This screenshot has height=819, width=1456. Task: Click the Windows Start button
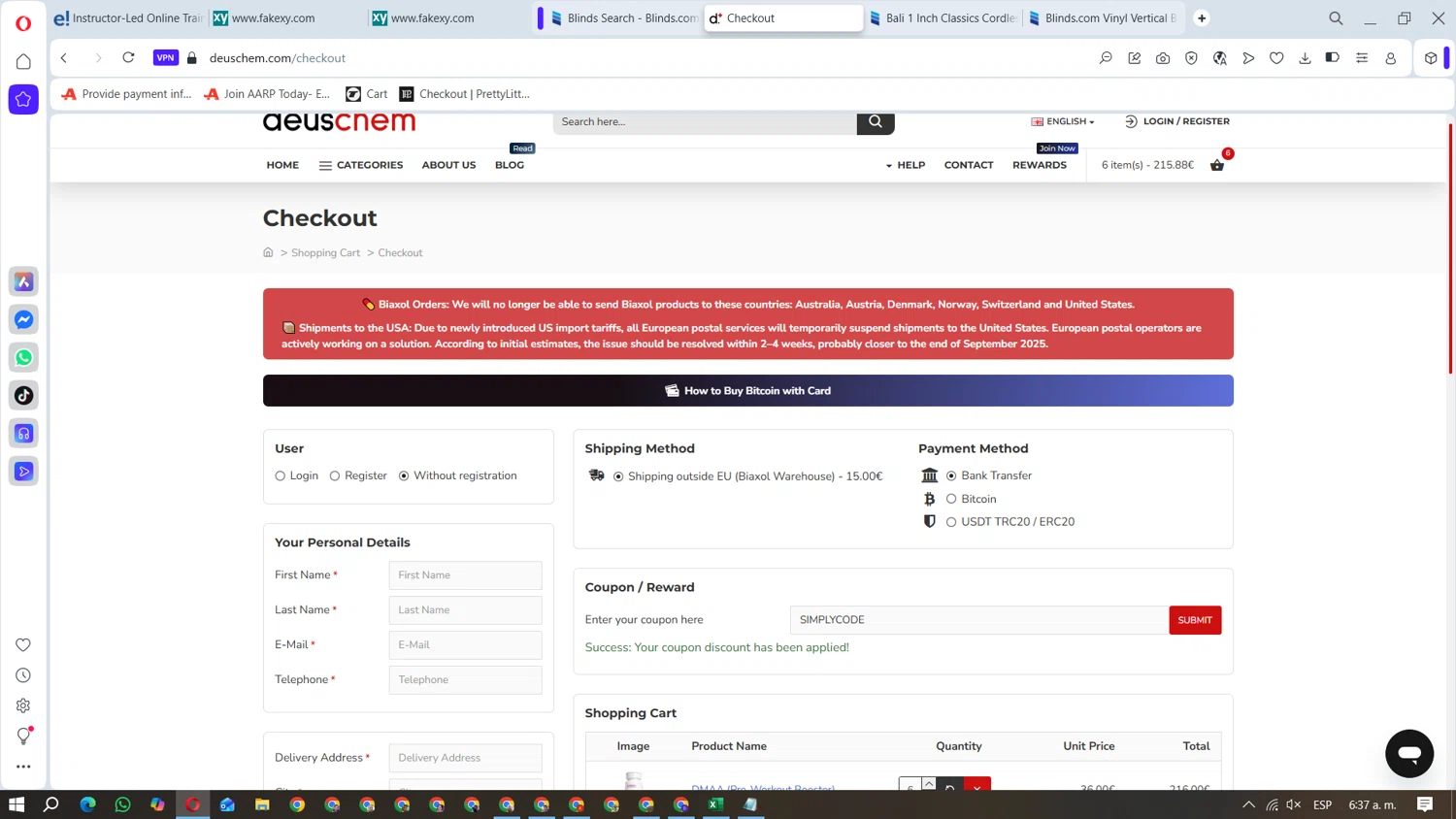click(x=17, y=804)
